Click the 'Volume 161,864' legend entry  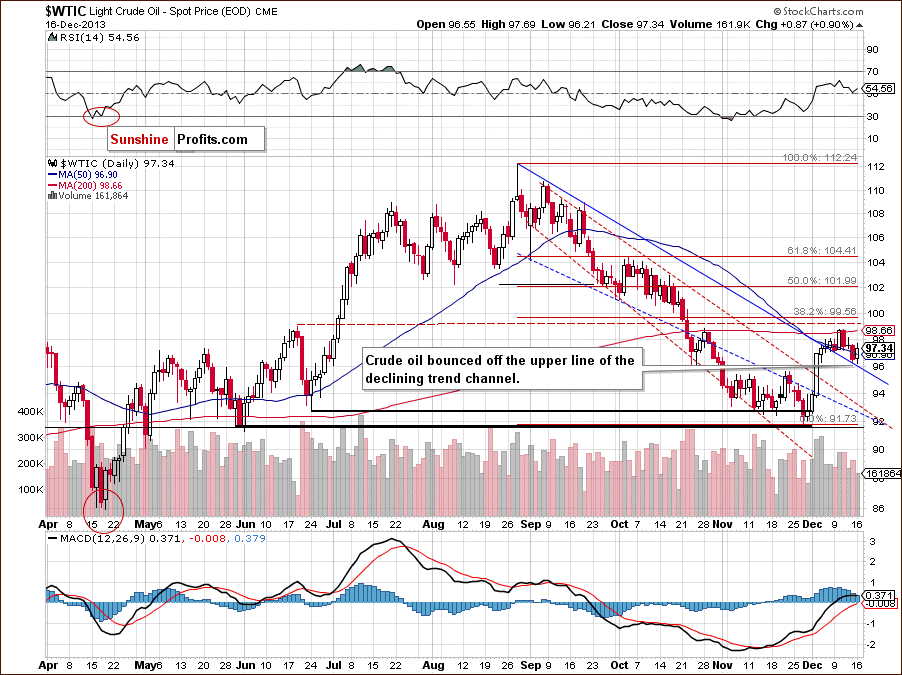pos(93,196)
